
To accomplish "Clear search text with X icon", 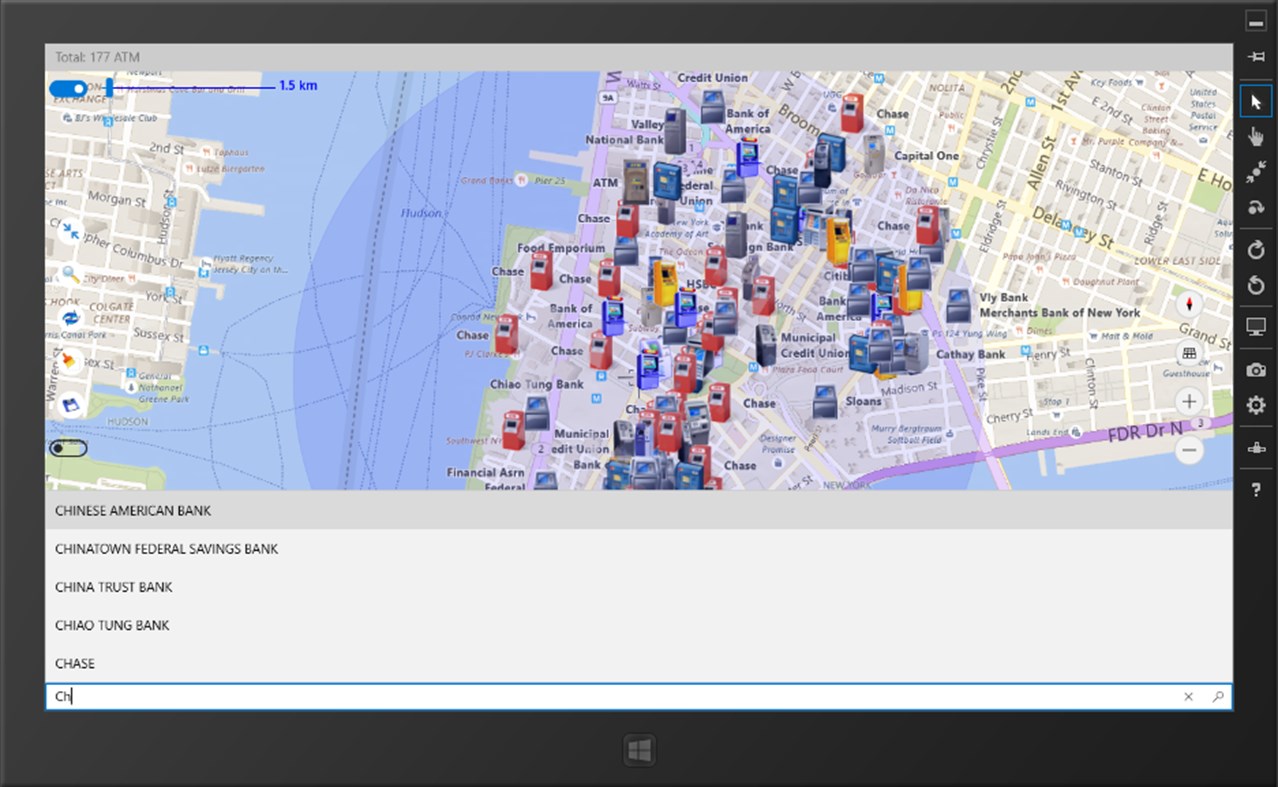I will pyautogui.click(x=1188, y=697).
